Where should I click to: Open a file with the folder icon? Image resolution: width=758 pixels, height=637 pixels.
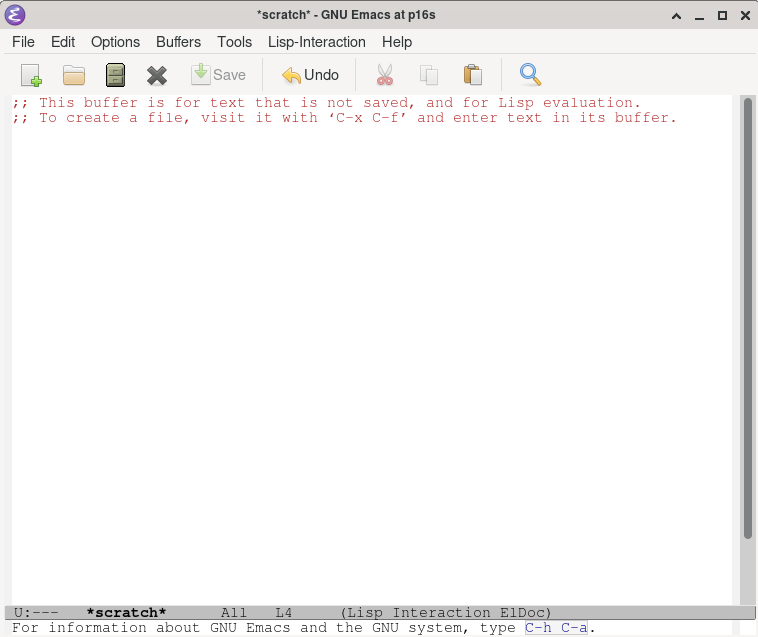[x=73, y=75]
